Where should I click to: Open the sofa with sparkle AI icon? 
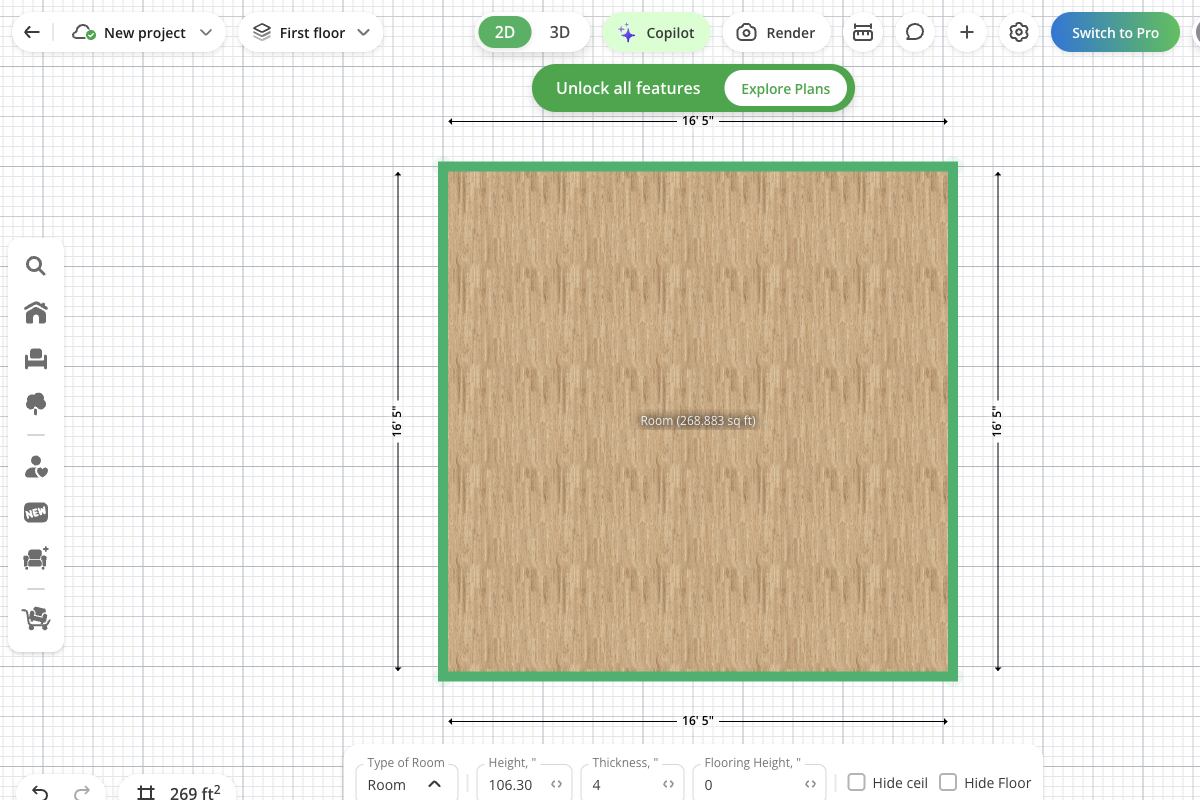click(x=36, y=558)
